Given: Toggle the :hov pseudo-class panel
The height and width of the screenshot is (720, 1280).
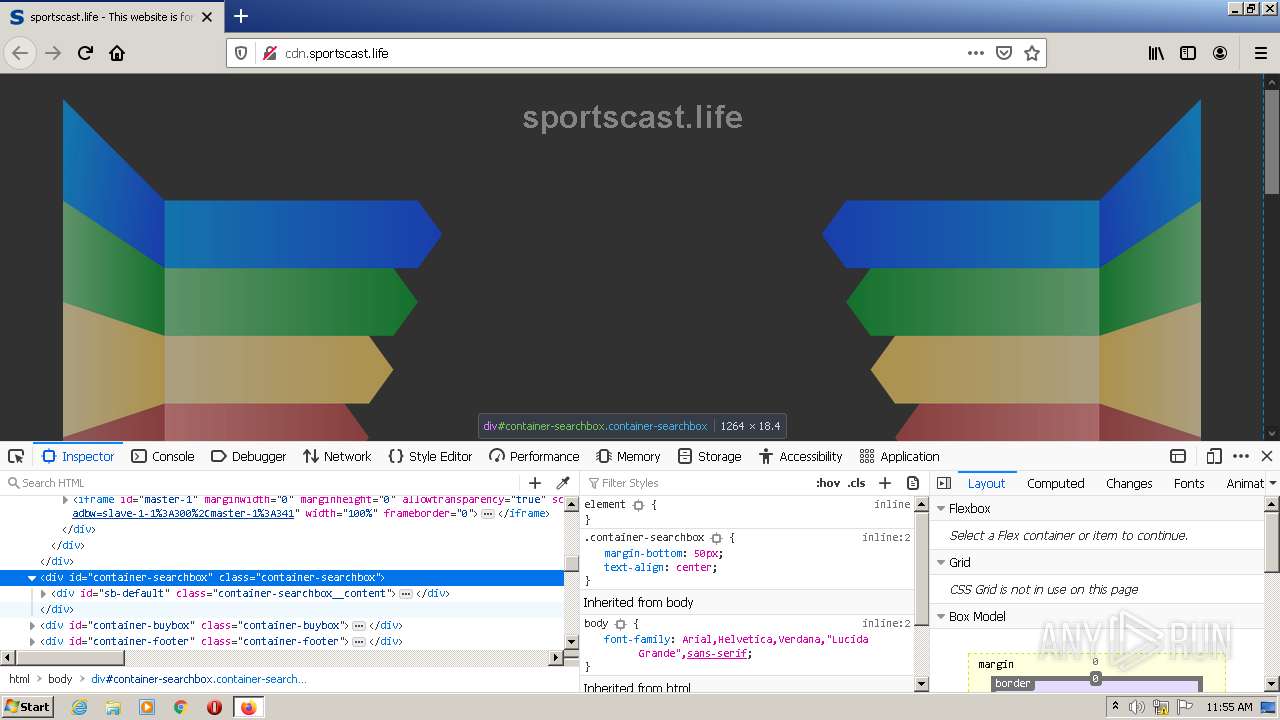Looking at the screenshot, I should click(828, 483).
